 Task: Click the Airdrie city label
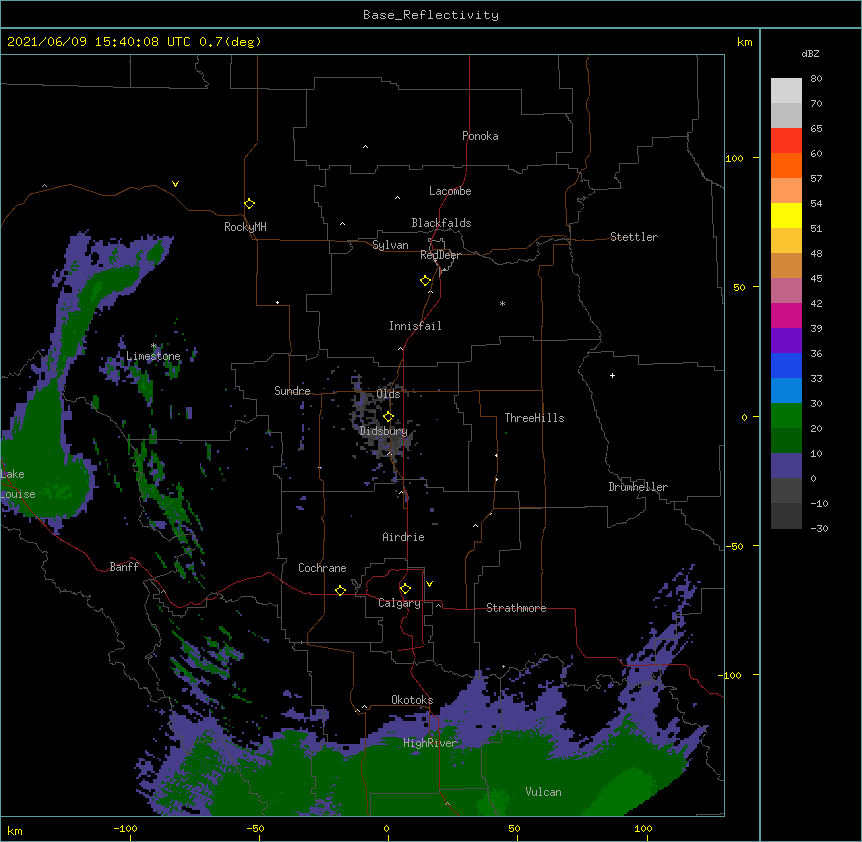404,537
